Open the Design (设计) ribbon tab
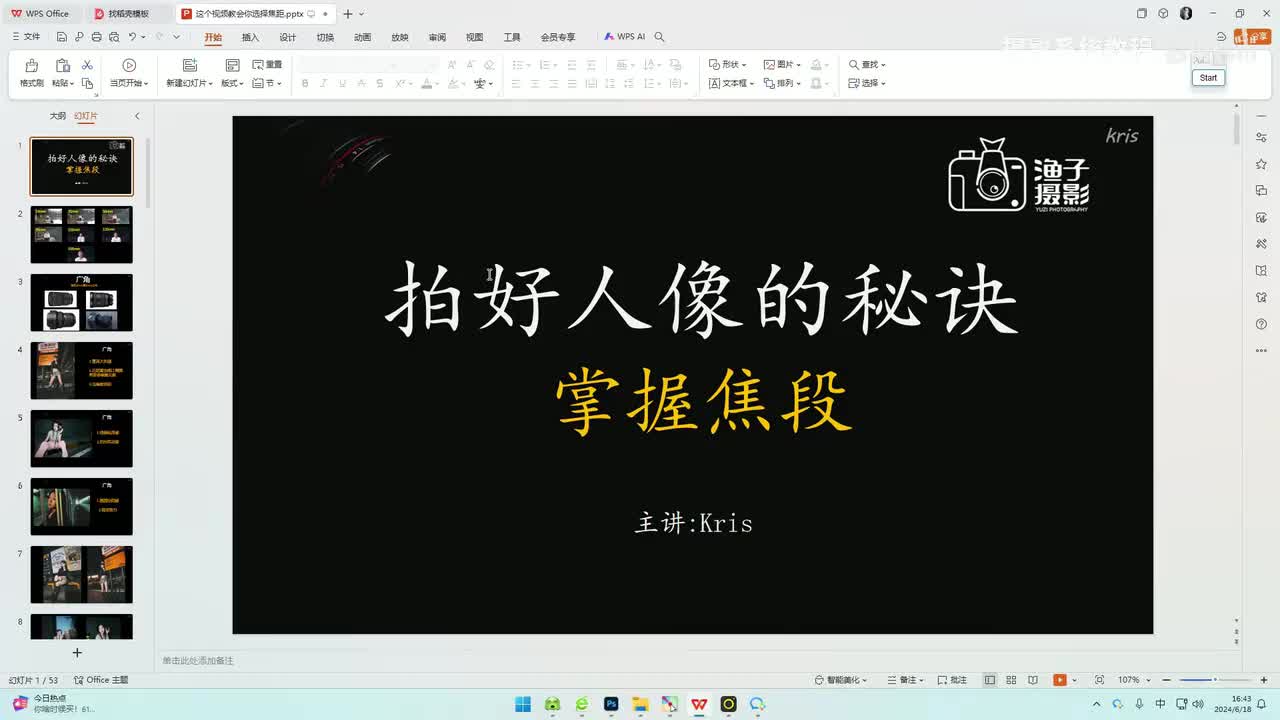Screen dimensions: 1280x720 click(x=288, y=37)
